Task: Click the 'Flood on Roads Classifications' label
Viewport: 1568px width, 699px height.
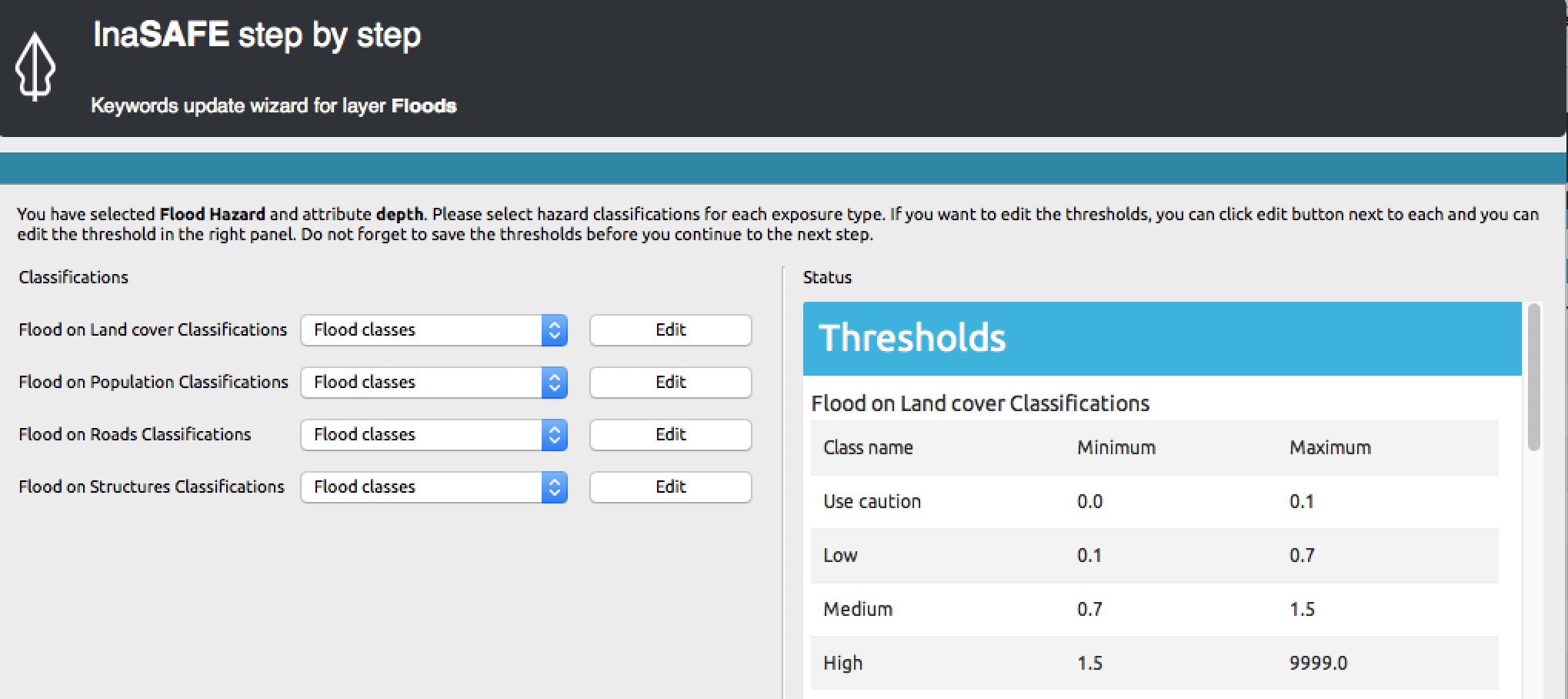Action: click(135, 434)
